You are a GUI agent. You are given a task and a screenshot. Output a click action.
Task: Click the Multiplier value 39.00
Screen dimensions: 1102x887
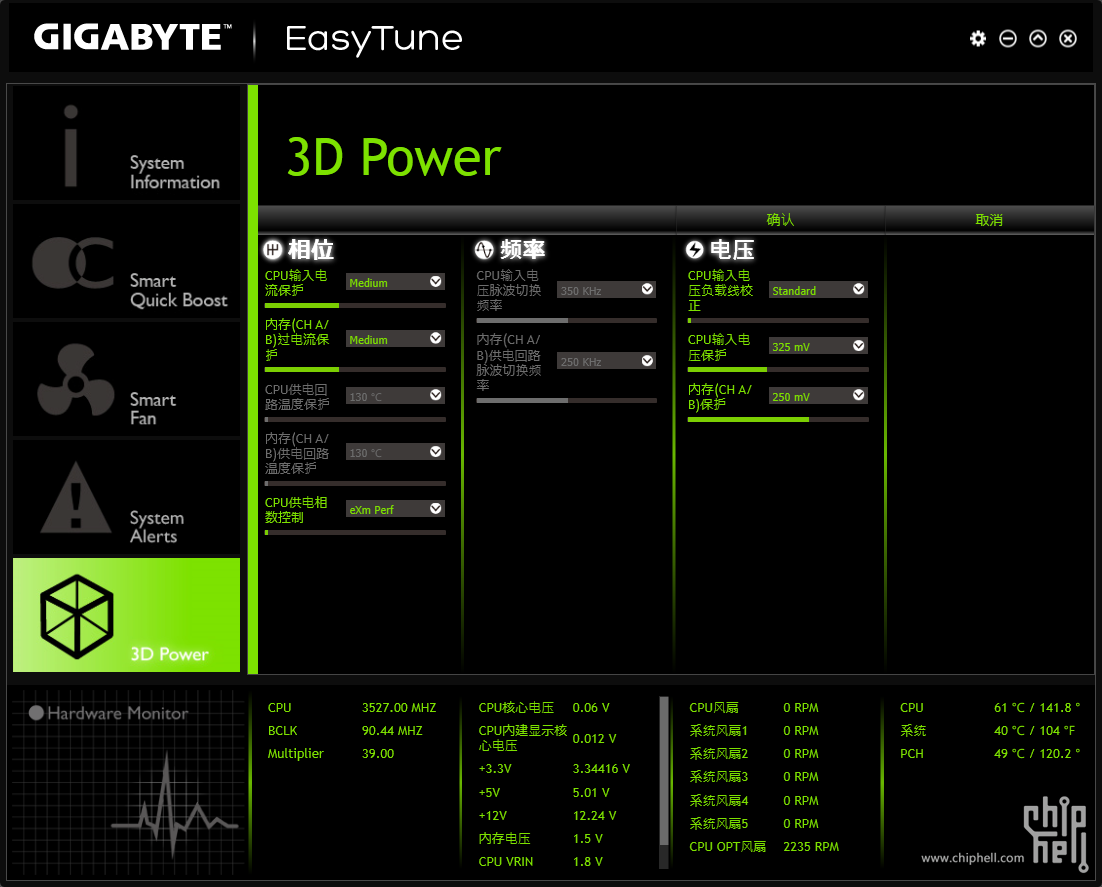point(377,753)
